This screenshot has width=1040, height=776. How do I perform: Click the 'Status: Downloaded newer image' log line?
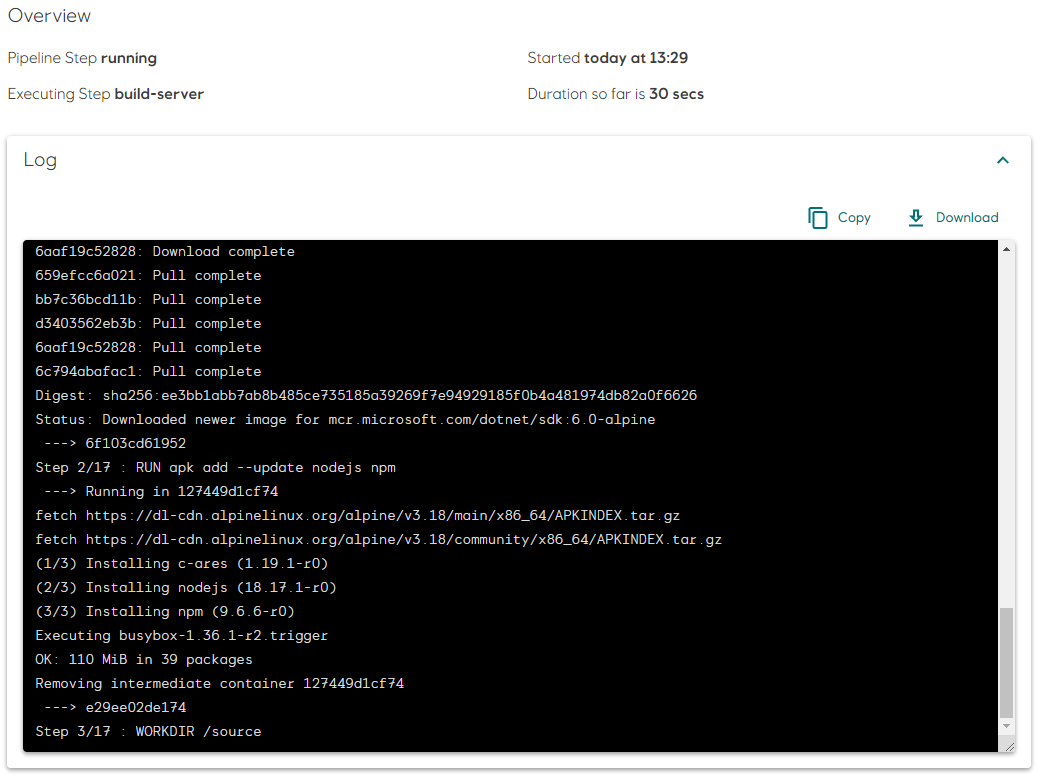(x=345, y=419)
